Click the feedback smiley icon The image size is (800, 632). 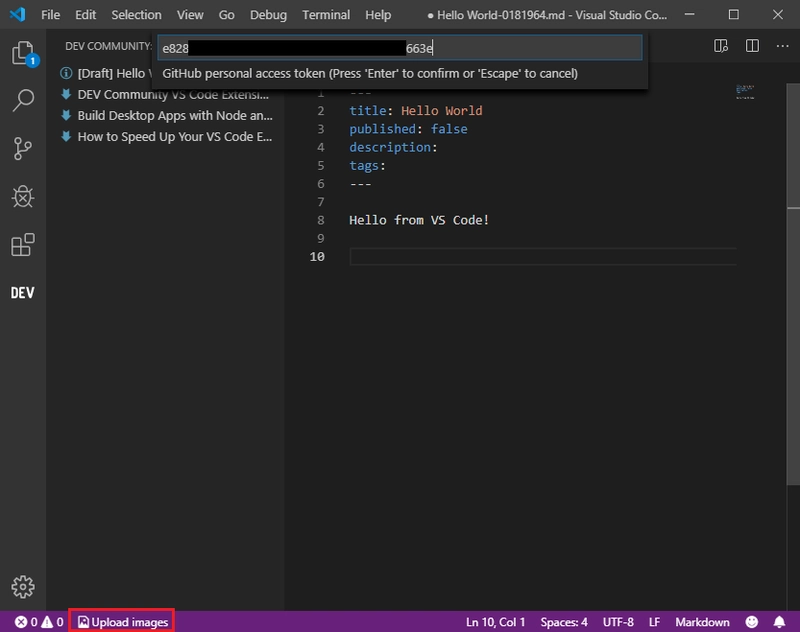tap(752, 622)
